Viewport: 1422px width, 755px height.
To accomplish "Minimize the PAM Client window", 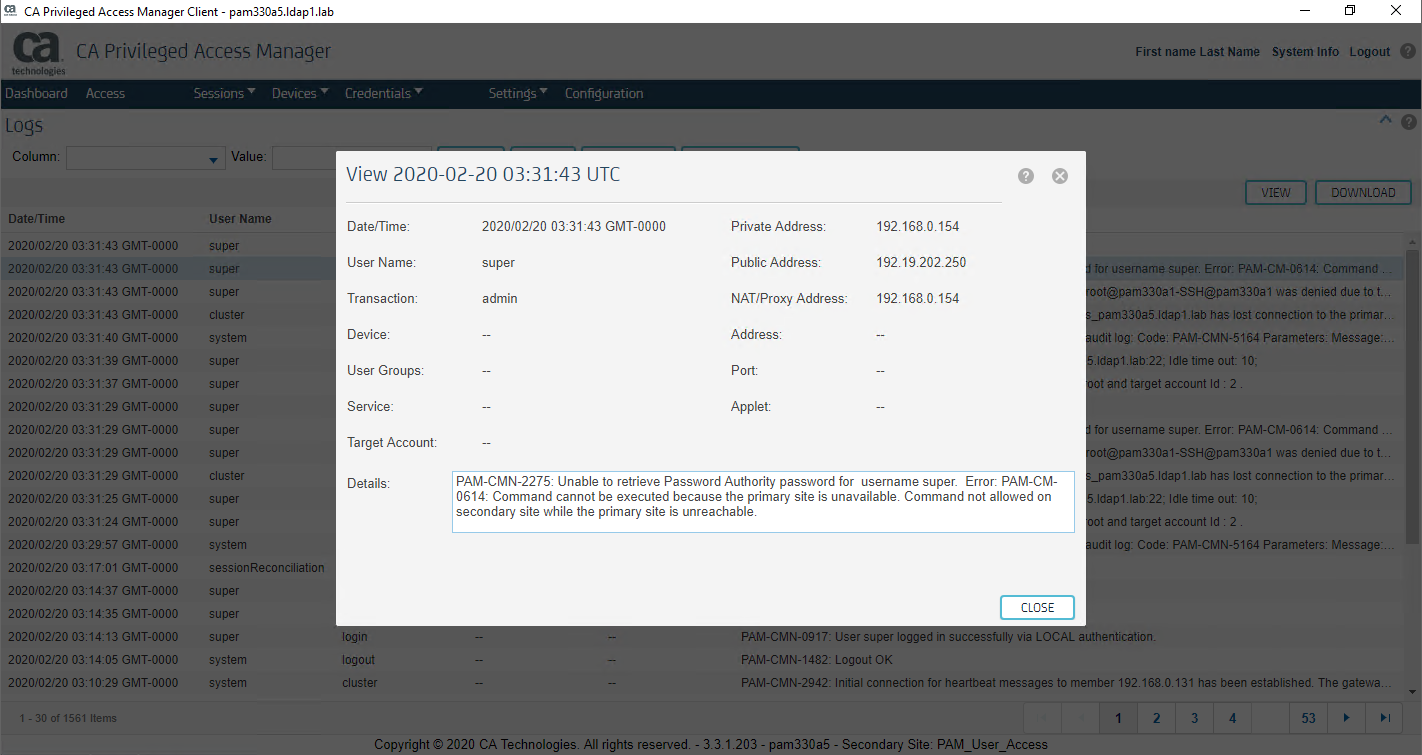I will (x=1303, y=10).
